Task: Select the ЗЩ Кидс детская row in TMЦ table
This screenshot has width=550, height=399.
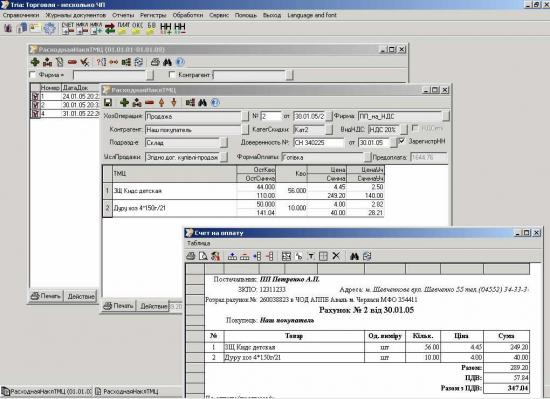Action: tap(243, 191)
